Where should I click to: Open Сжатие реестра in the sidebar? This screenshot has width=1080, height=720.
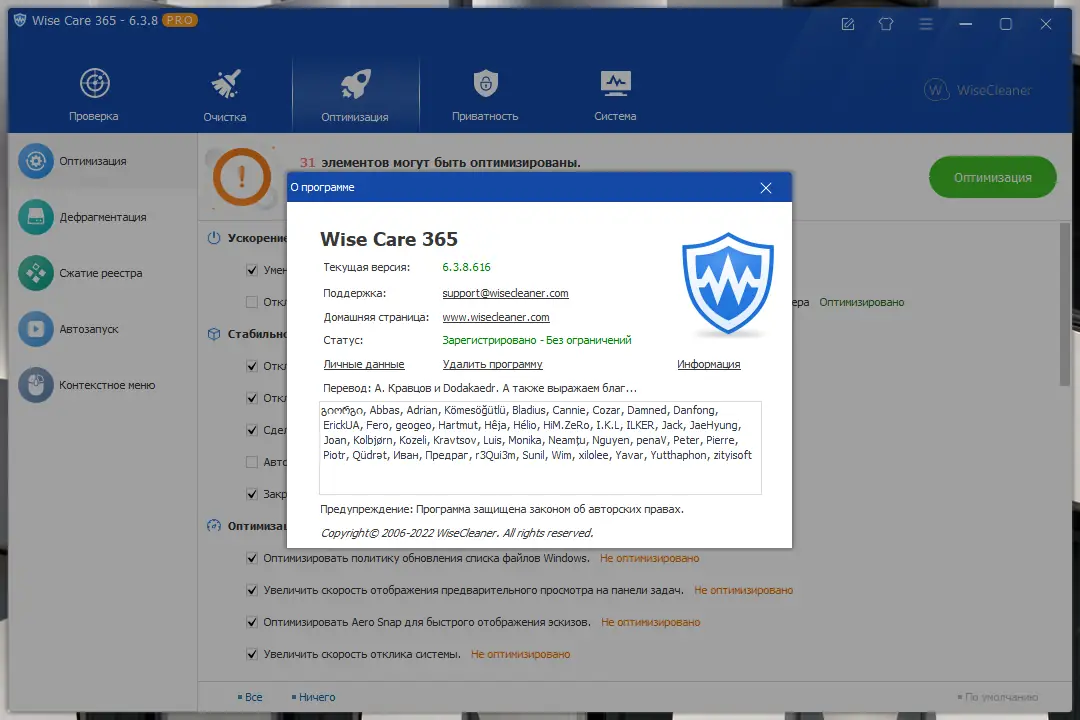[x=102, y=273]
